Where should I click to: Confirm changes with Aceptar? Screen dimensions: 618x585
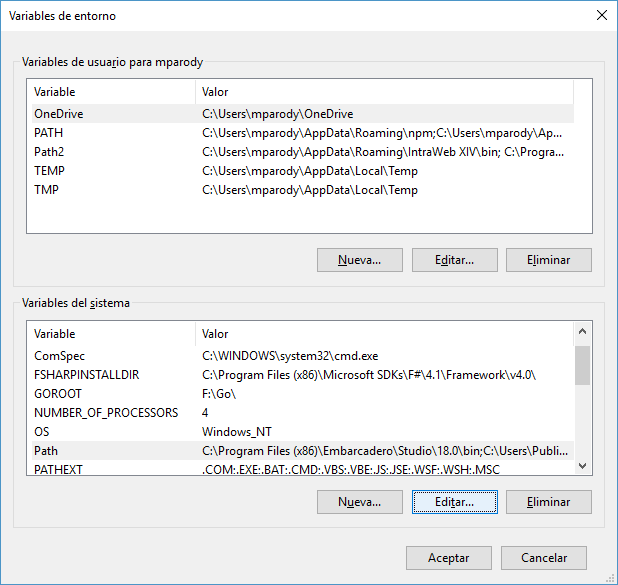[449, 558]
